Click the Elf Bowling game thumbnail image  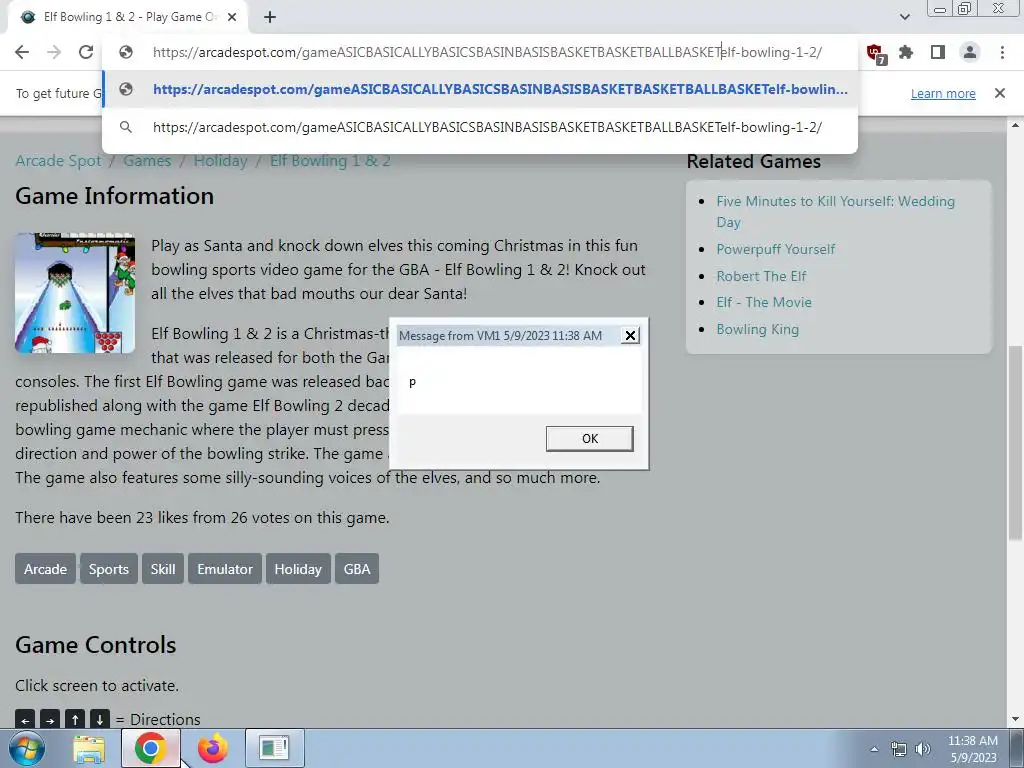pyautogui.click(x=75, y=293)
